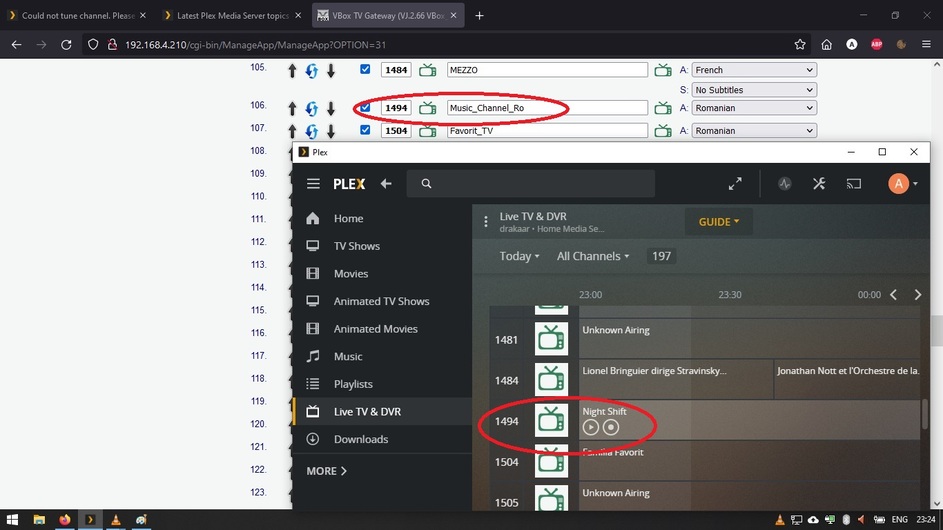Bookmark this page with star icon

800,45
